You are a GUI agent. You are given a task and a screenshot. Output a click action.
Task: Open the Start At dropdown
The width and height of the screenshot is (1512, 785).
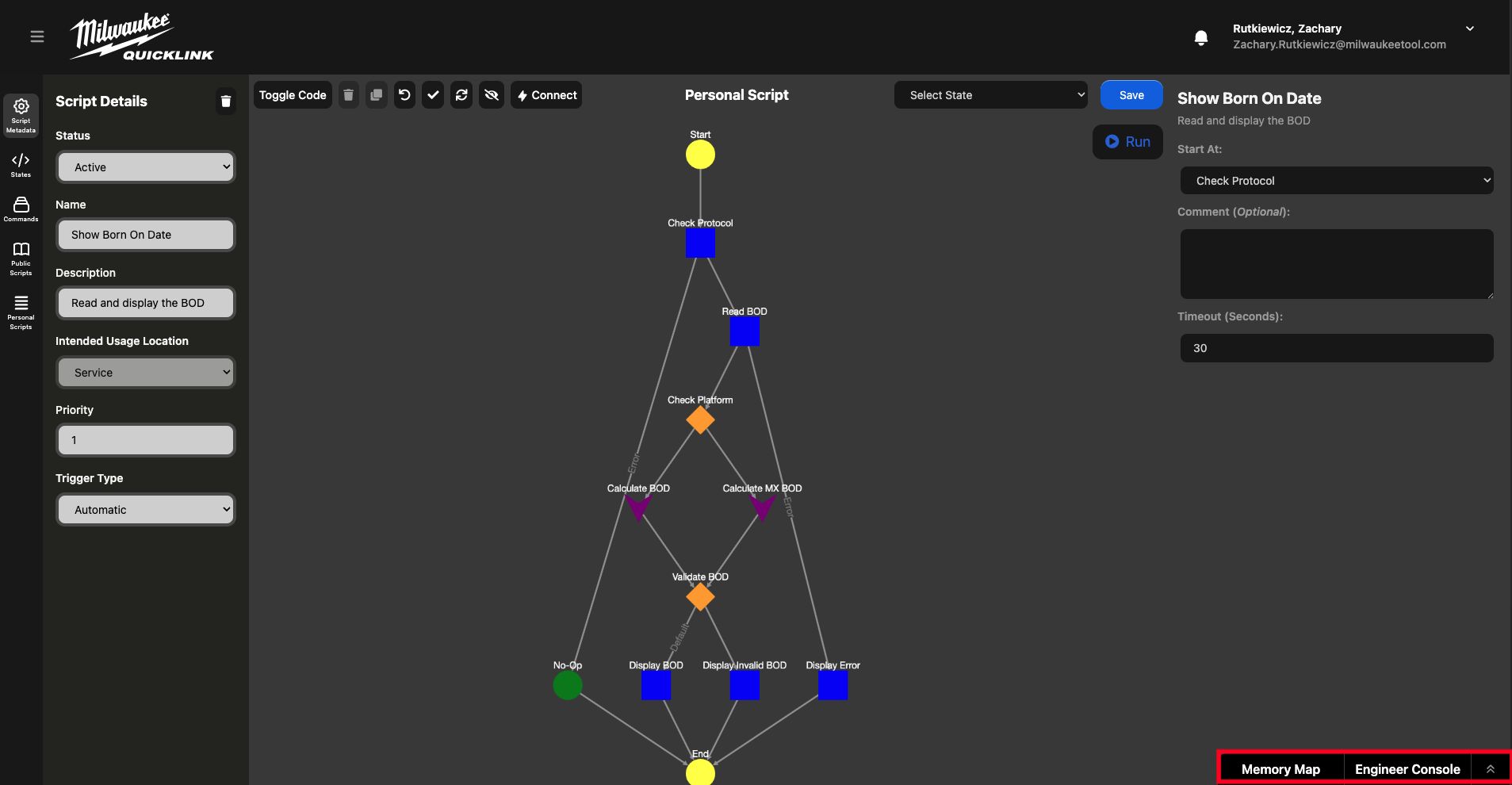pos(1337,181)
